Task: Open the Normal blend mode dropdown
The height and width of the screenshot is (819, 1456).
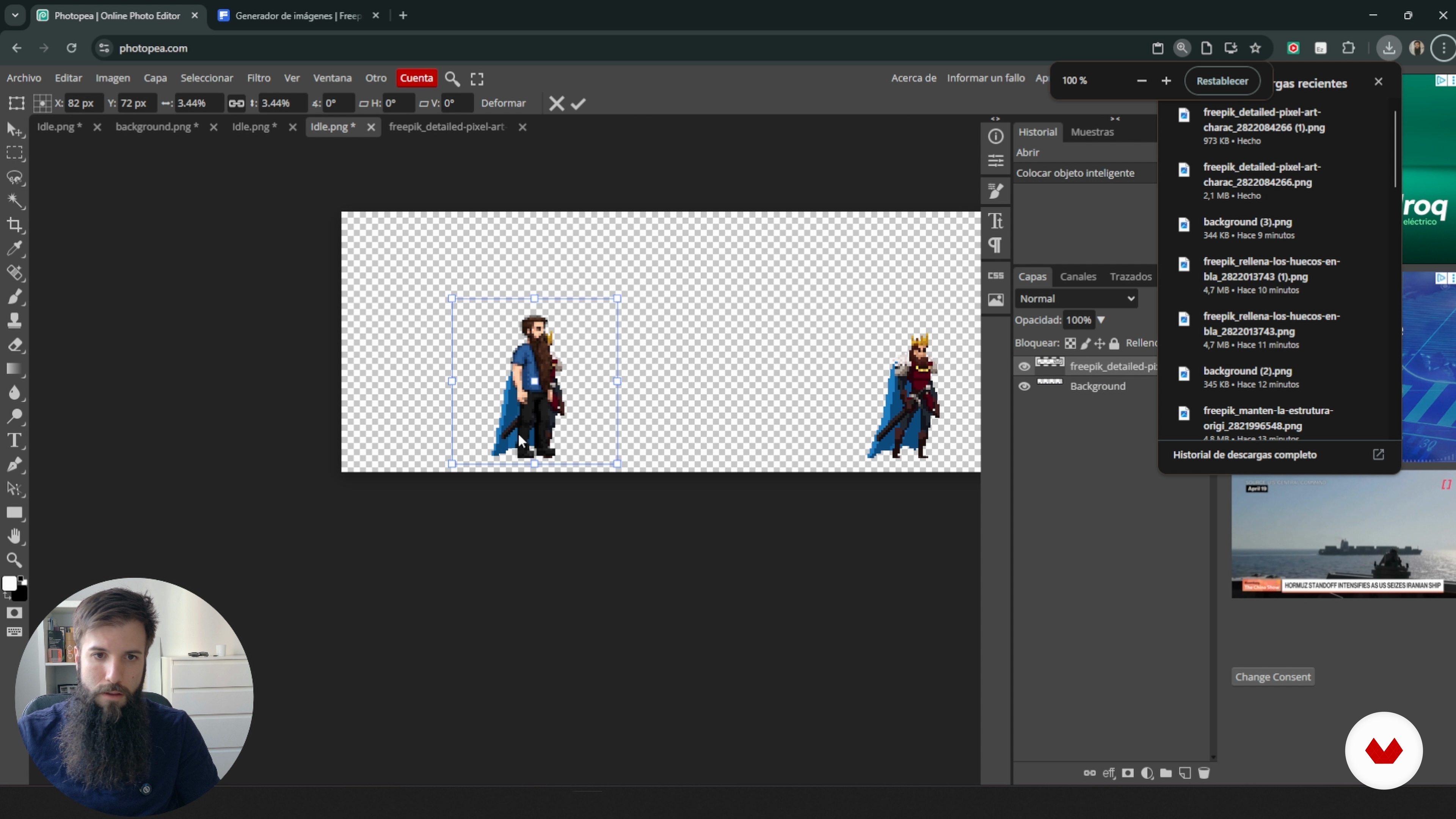Action: click(1076, 298)
